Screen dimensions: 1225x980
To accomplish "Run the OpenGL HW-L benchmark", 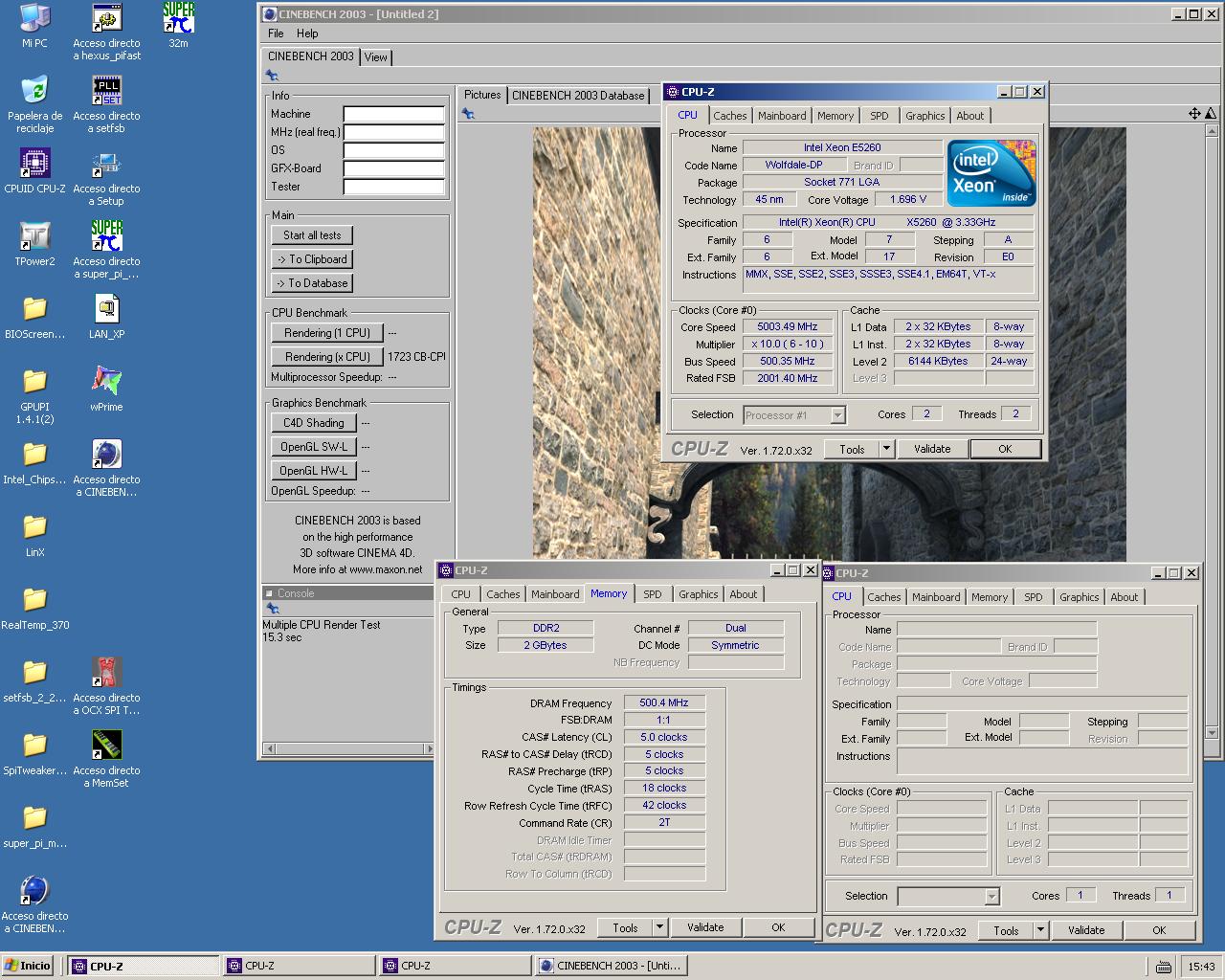I will coord(314,471).
